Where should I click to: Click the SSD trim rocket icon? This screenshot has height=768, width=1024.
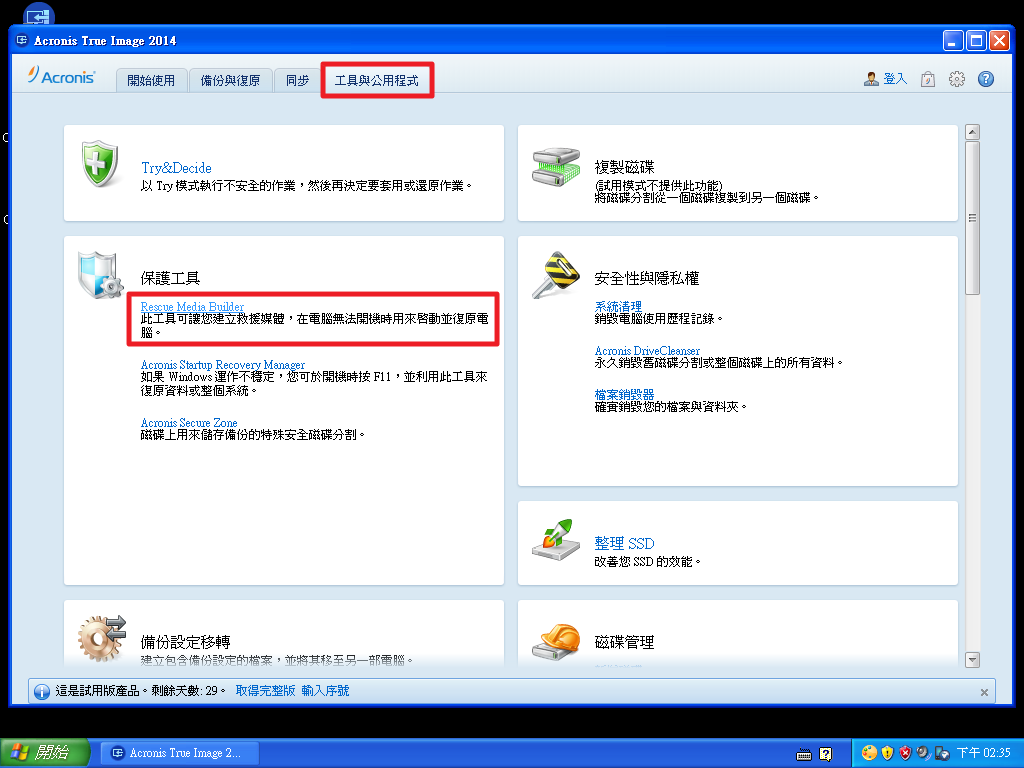click(555, 540)
